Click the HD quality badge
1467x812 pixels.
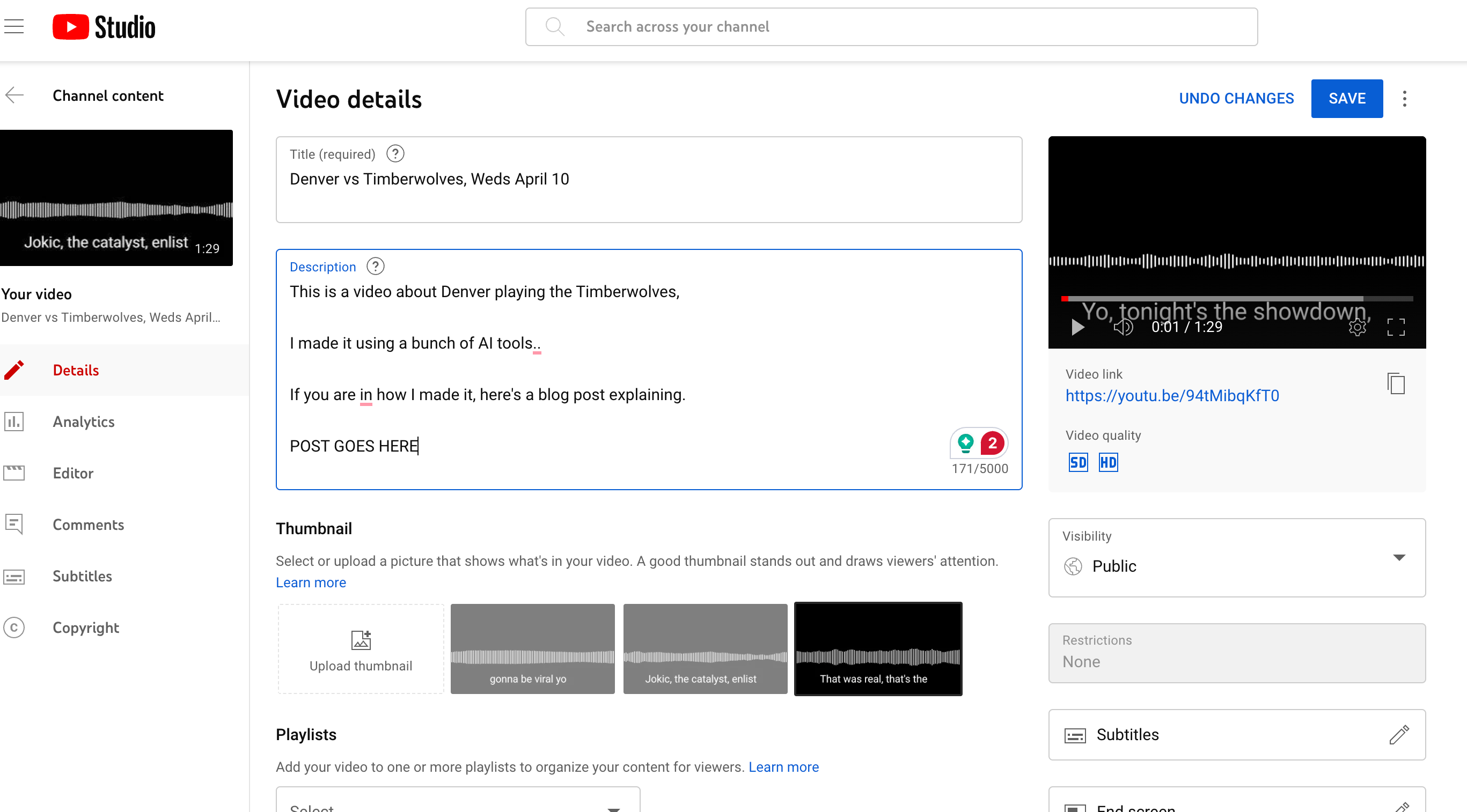1108,463
